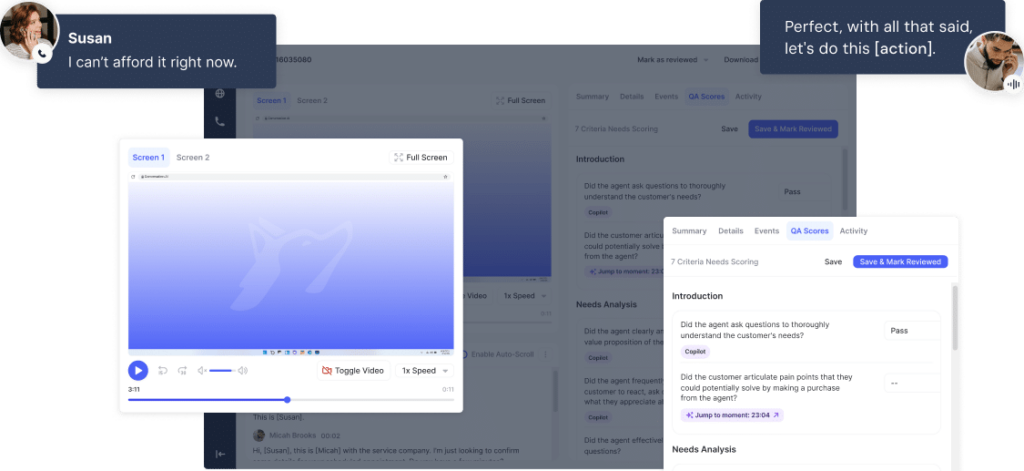Click the loud speaker icon beside volume bar
1024x471 pixels.
[x=243, y=370]
